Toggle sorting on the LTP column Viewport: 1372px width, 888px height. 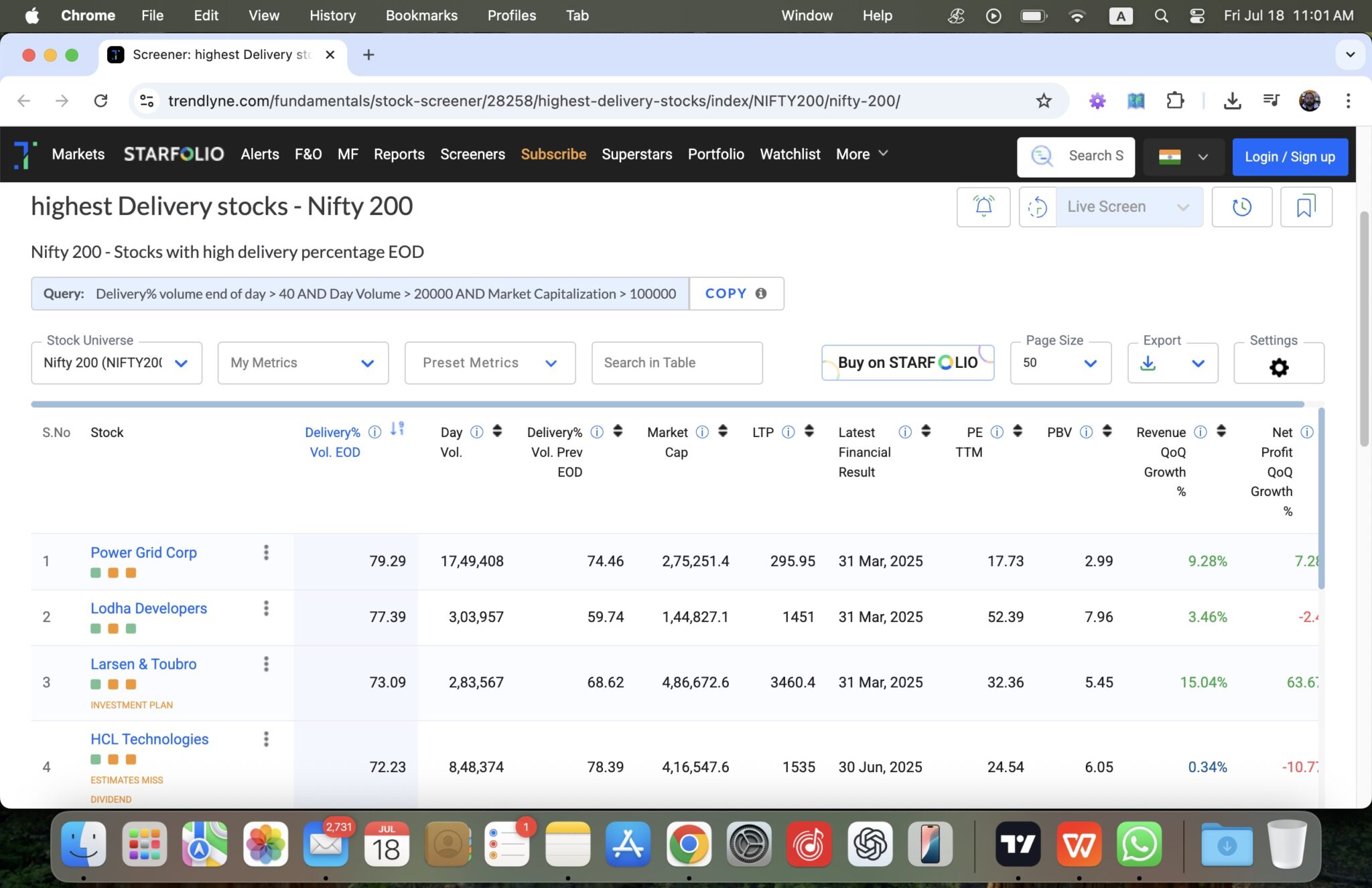(x=810, y=432)
